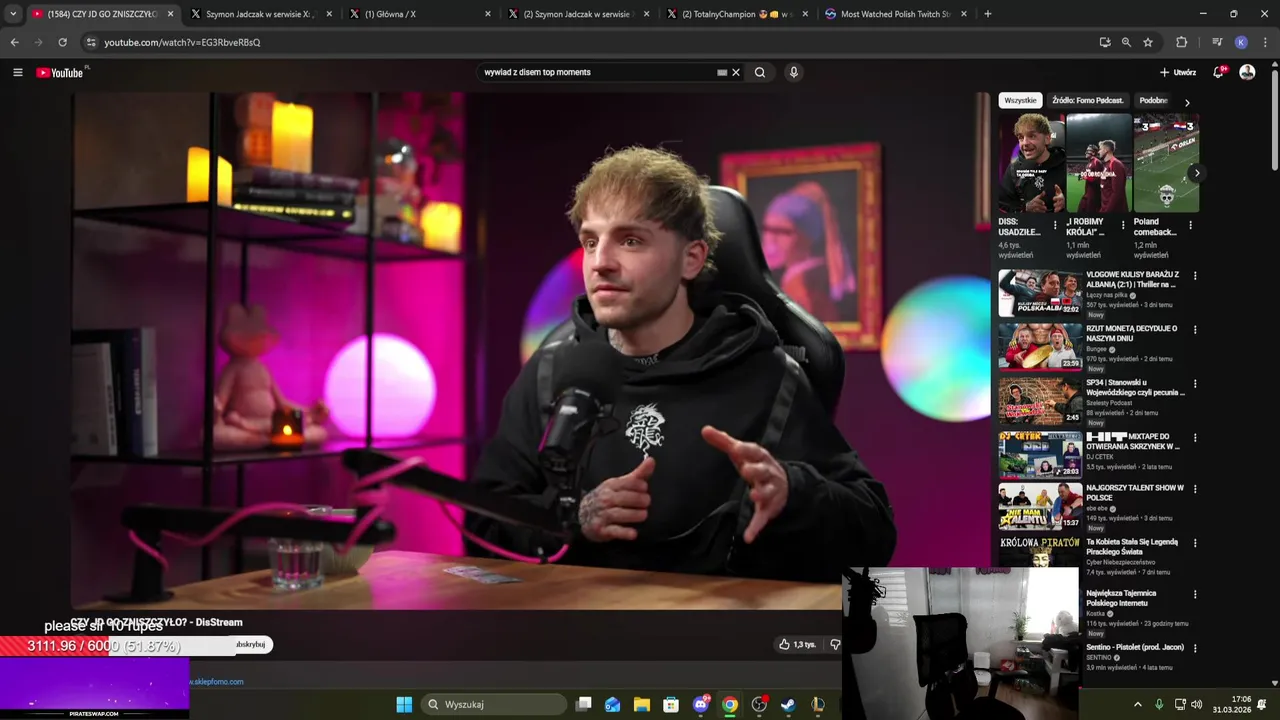Select the 'Wszystkie' filter chip
1280x720 pixels.
click(1020, 100)
